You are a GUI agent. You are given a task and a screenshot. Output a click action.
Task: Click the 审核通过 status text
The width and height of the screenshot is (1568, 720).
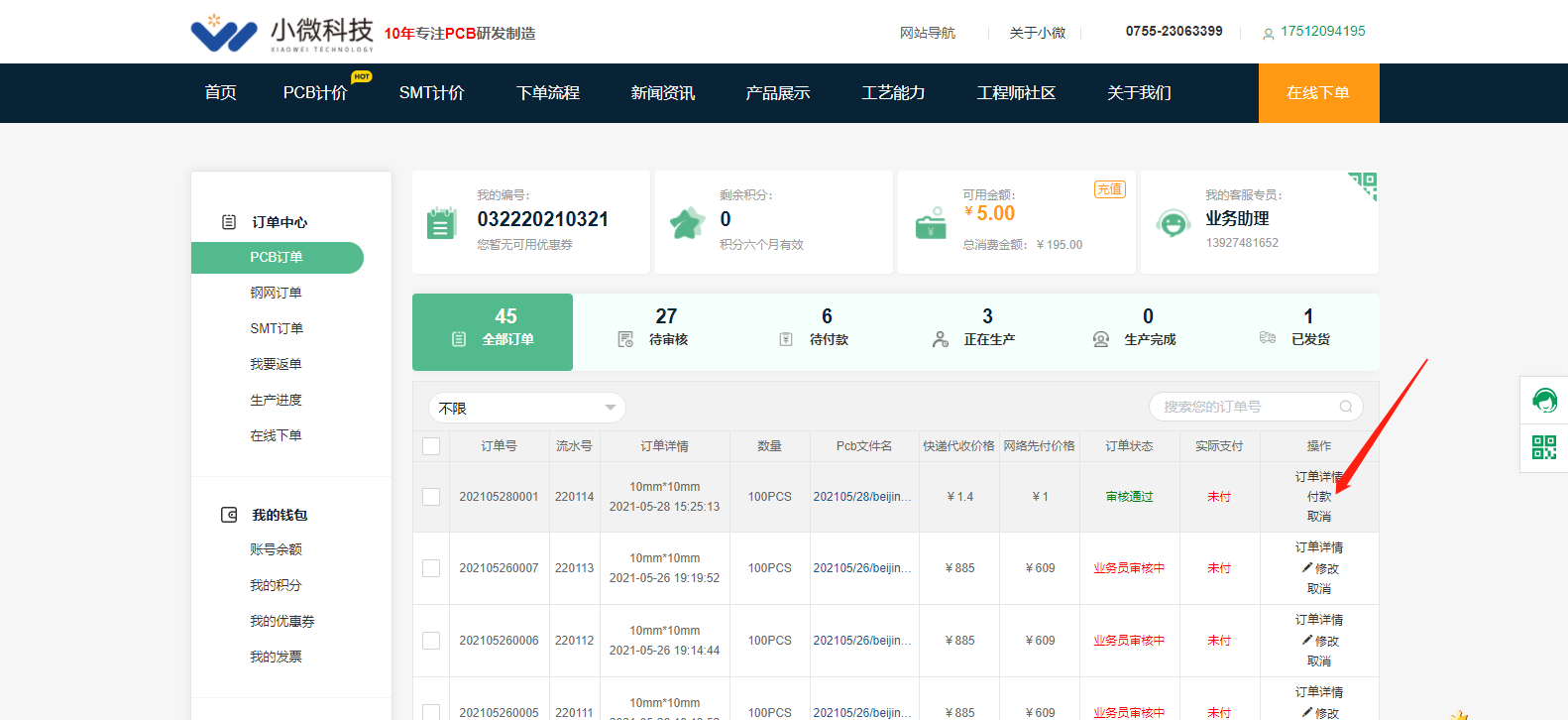(1129, 497)
